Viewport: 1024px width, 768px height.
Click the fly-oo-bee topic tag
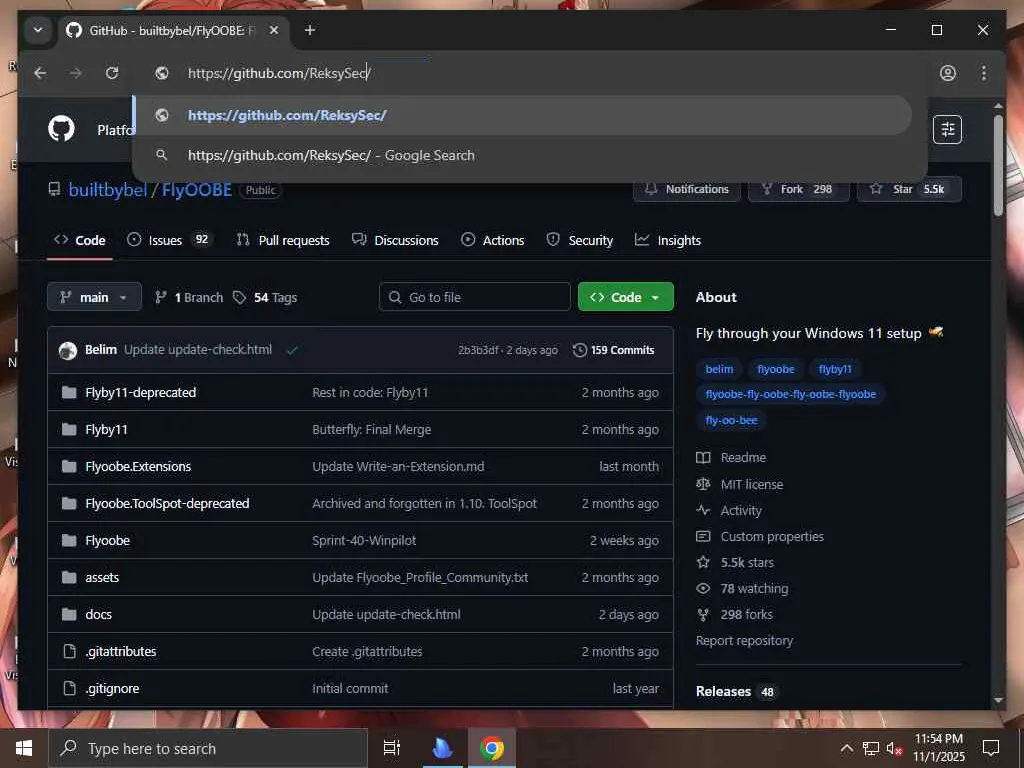(731, 420)
